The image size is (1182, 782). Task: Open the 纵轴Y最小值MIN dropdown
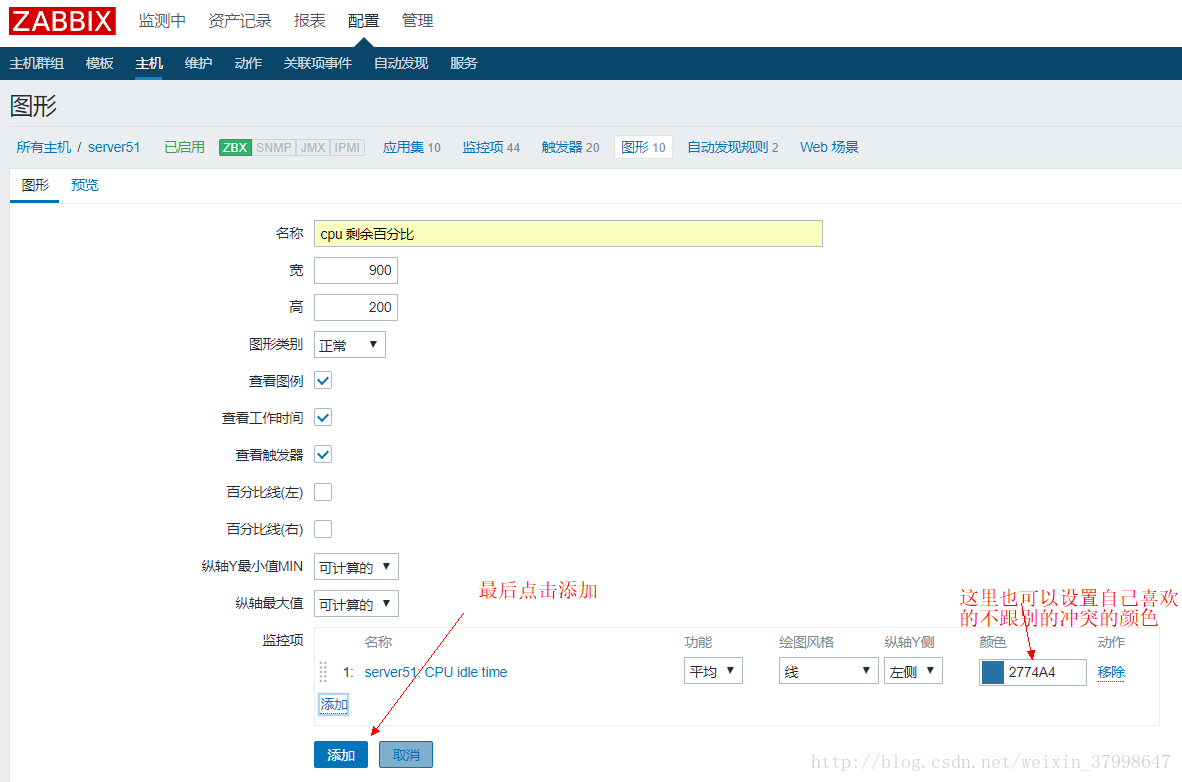tap(356, 566)
